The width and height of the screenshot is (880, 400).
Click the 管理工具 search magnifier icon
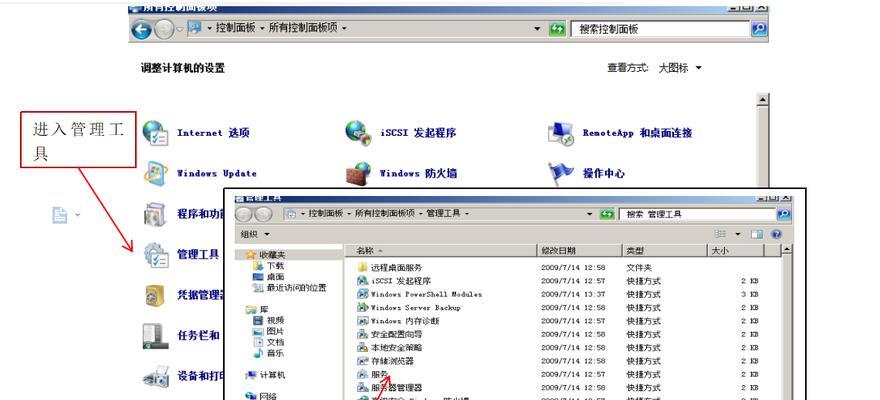point(784,214)
